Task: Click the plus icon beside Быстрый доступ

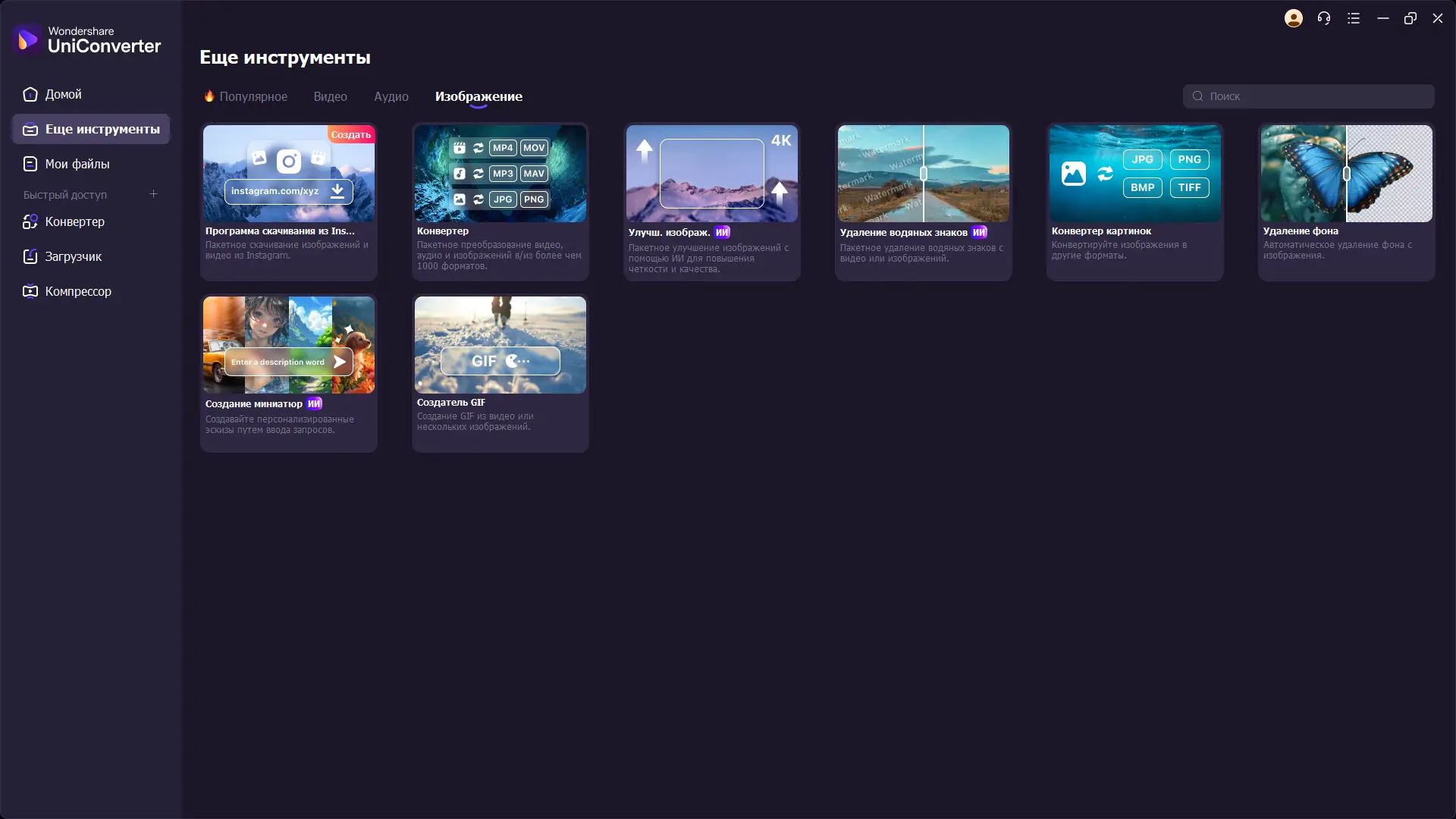Action: (153, 194)
